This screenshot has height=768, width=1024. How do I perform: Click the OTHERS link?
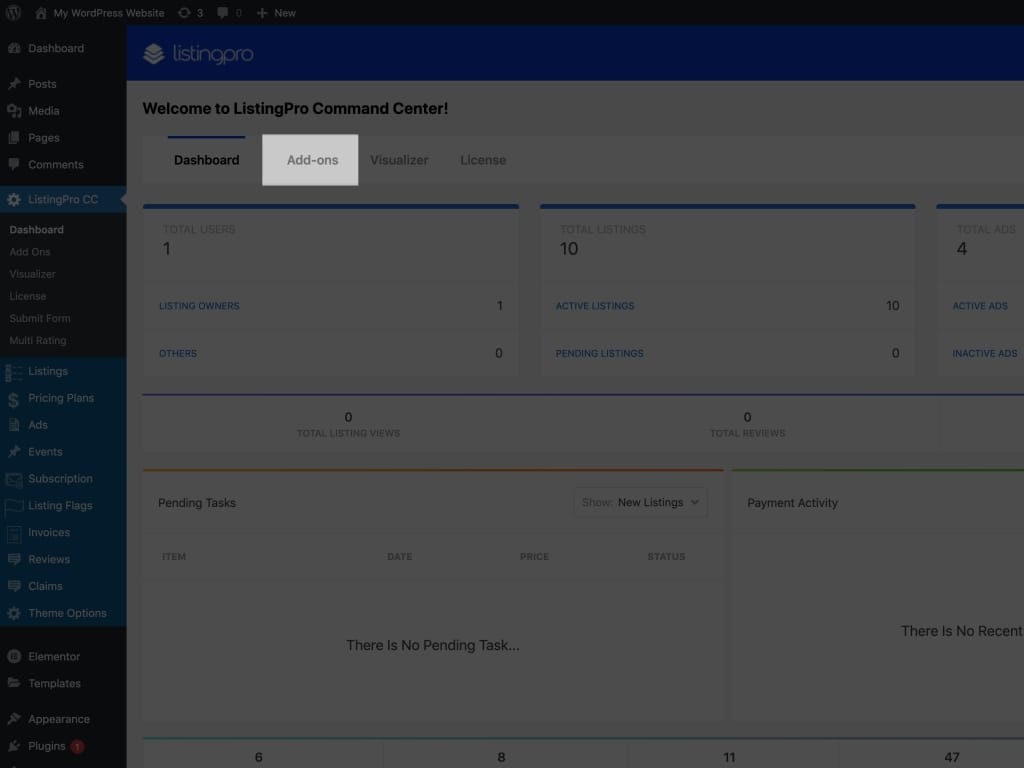178,353
